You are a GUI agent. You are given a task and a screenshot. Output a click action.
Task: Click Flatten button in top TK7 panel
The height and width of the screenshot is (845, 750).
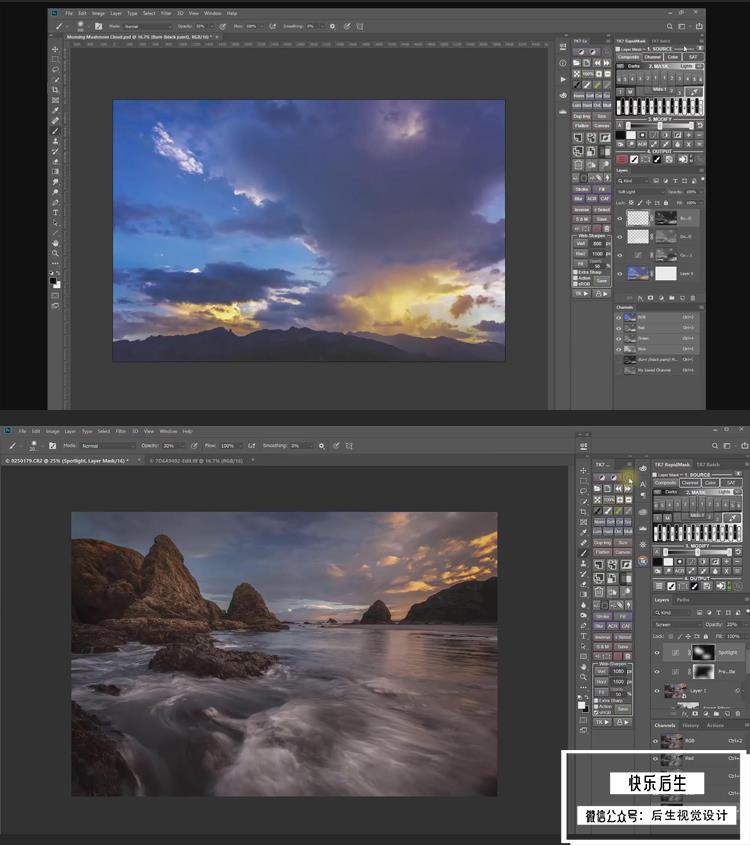(581, 126)
